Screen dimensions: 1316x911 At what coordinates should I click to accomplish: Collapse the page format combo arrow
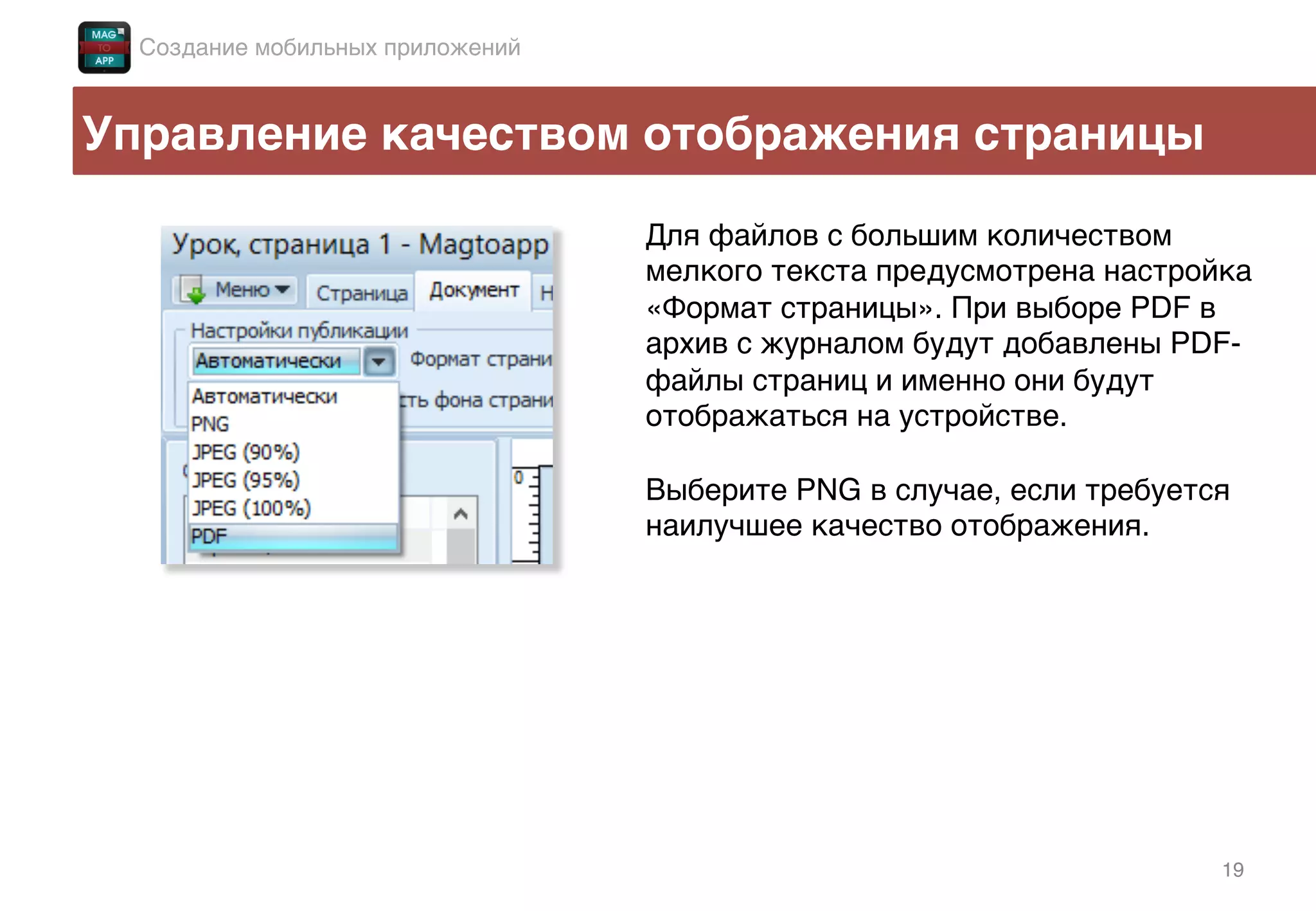tap(378, 362)
